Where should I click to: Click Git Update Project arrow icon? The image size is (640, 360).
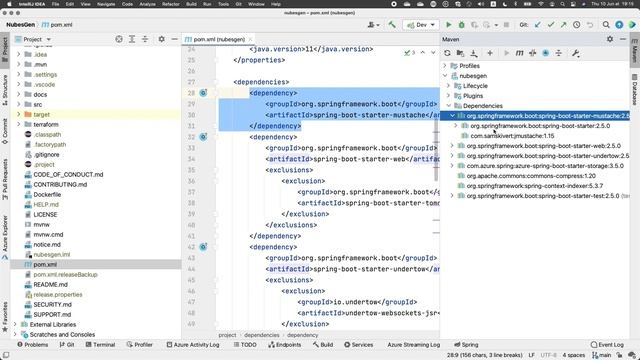click(x=538, y=25)
